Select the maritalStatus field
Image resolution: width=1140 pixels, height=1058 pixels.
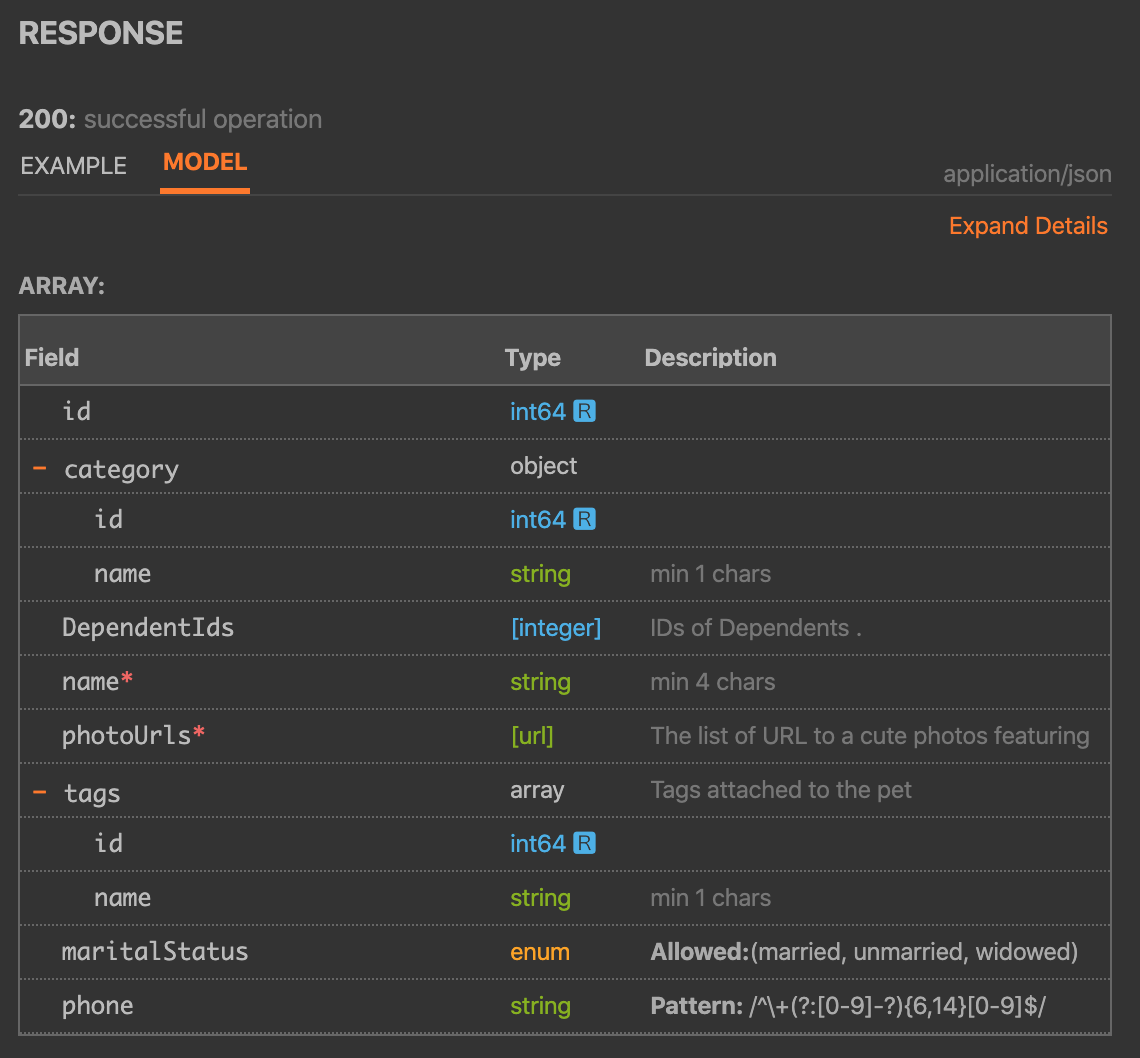[x=155, y=952]
